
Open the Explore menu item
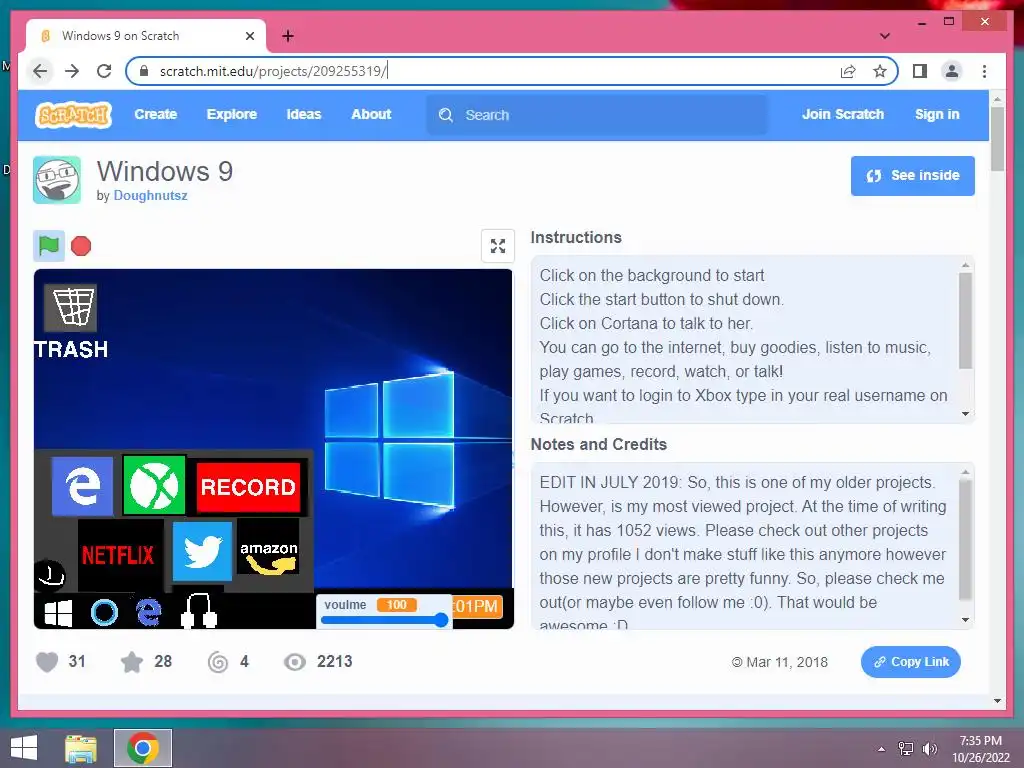pyautogui.click(x=232, y=114)
